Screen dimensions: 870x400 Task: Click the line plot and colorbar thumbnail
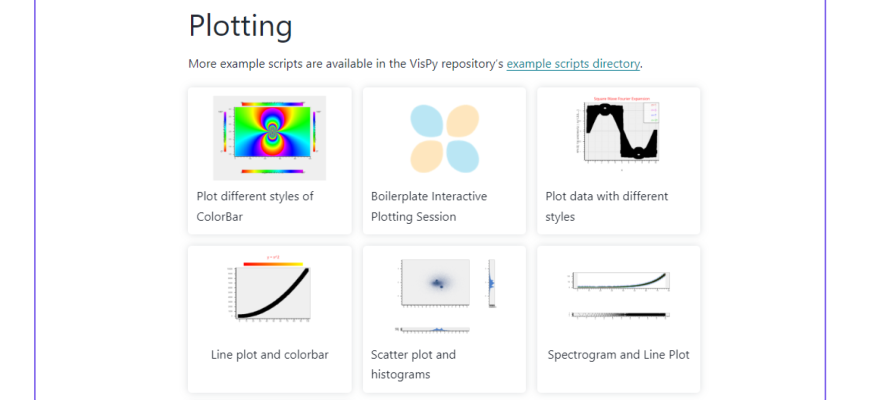270,293
